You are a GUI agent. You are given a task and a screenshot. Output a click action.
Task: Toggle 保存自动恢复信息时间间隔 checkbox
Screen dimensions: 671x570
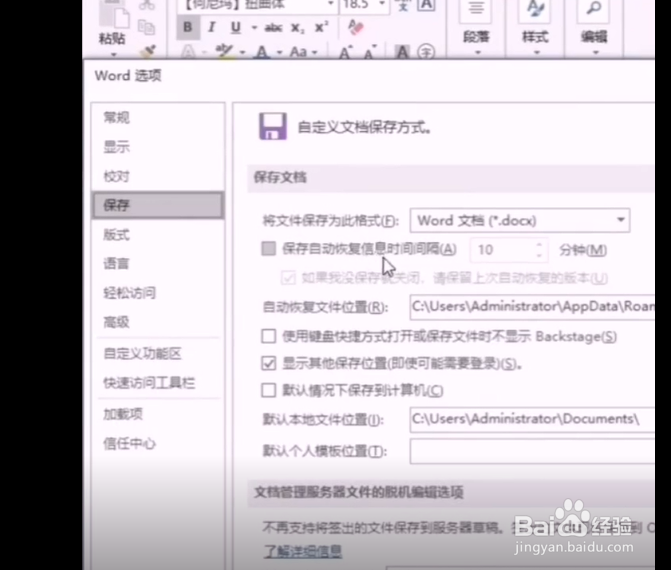coord(268,249)
